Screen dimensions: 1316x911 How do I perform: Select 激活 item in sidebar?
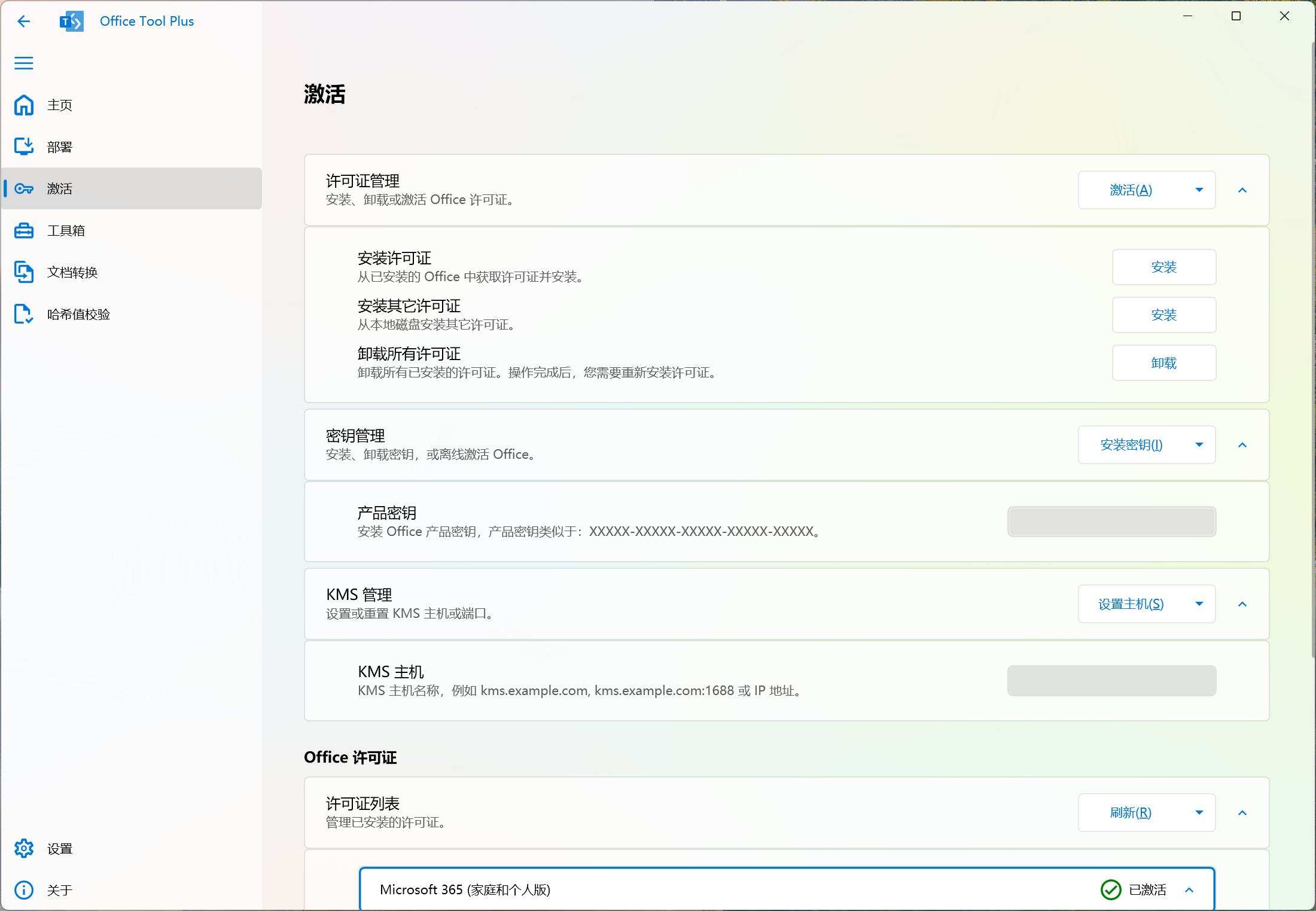tap(59, 189)
